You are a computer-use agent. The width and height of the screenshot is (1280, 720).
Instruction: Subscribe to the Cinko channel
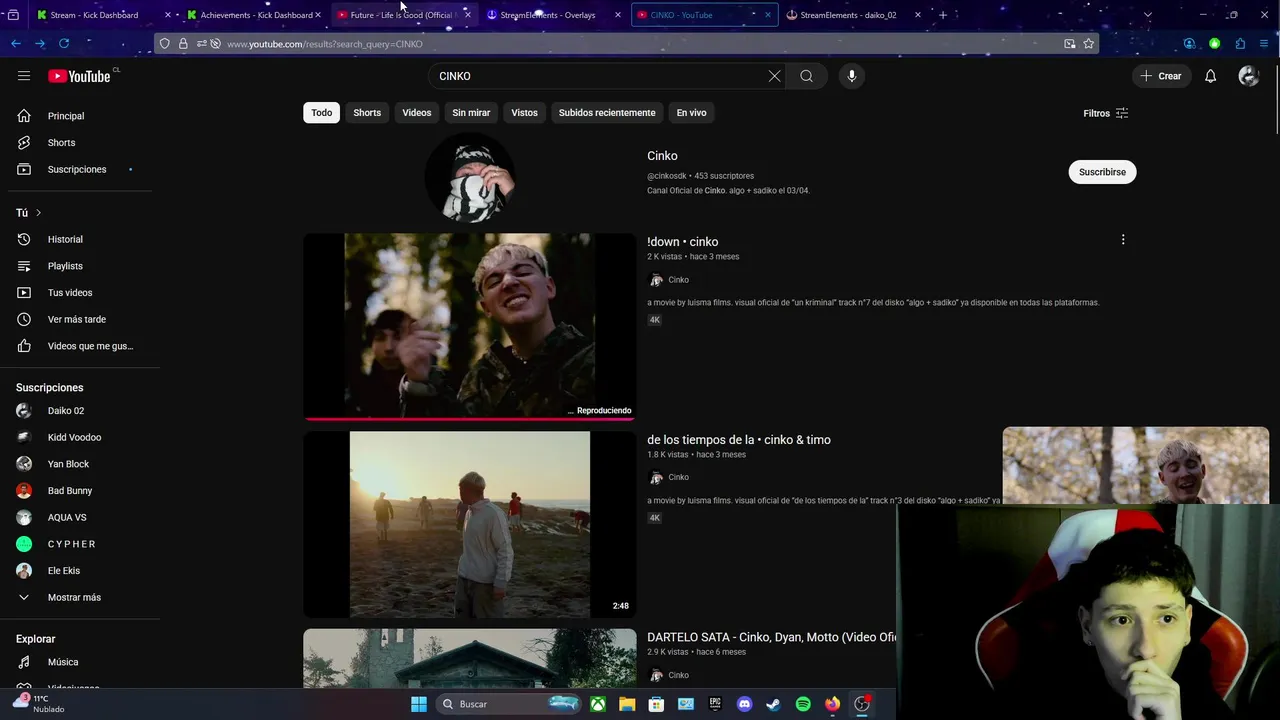pos(1102,172)
